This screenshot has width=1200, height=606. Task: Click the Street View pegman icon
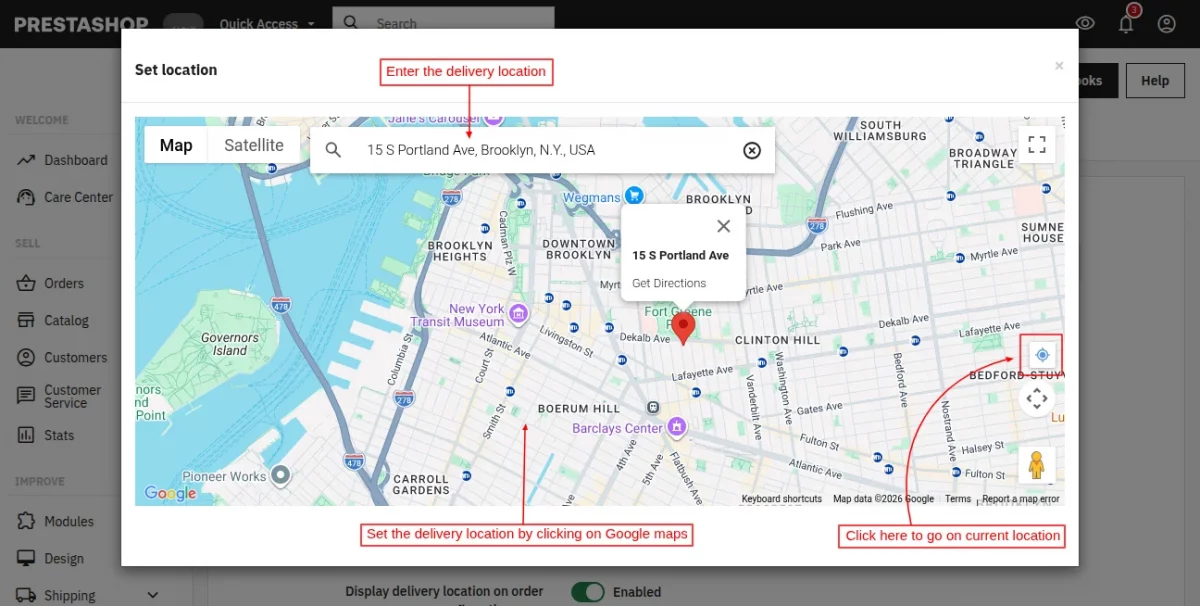(1036, 465)
